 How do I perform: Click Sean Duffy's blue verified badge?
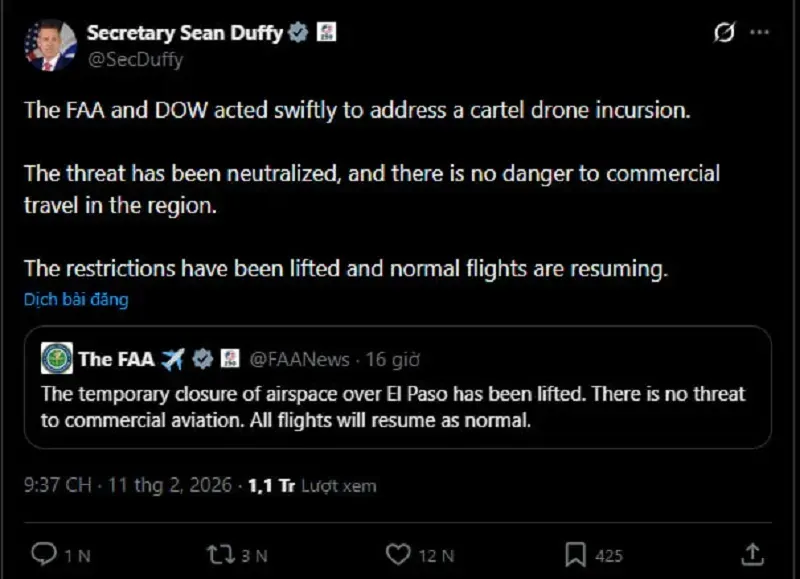tap(297, 32)
